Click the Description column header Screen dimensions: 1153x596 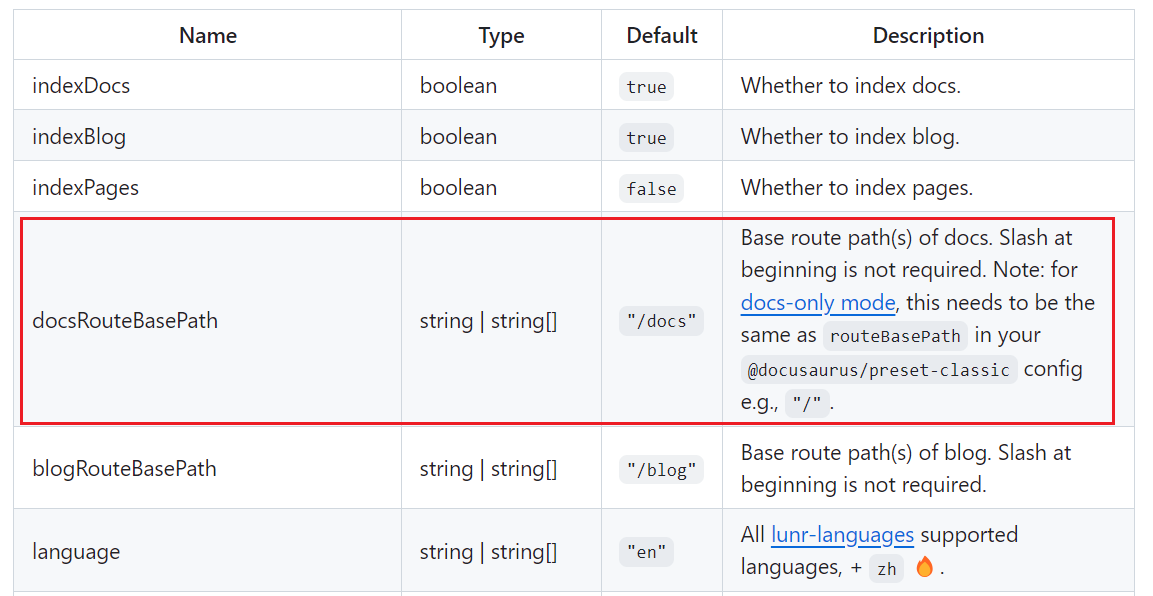tap(928, 35)
